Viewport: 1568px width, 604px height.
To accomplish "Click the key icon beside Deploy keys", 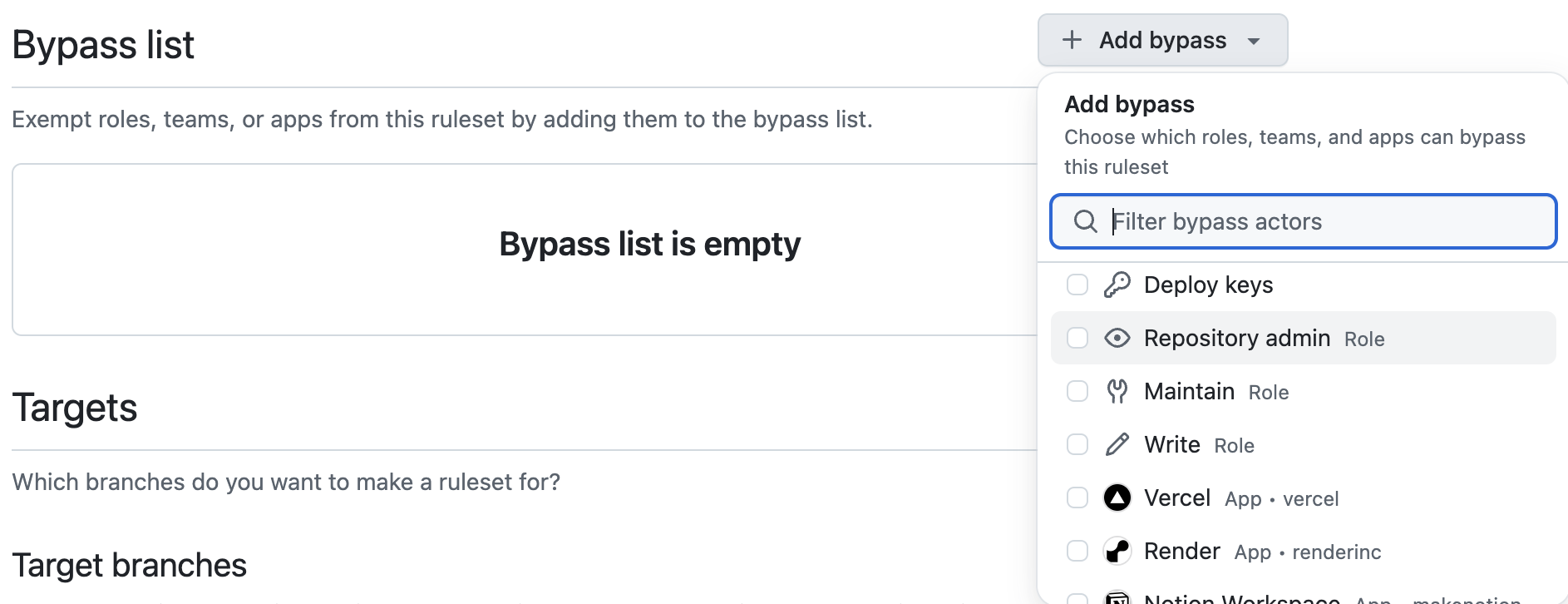I will (1117, 285).
